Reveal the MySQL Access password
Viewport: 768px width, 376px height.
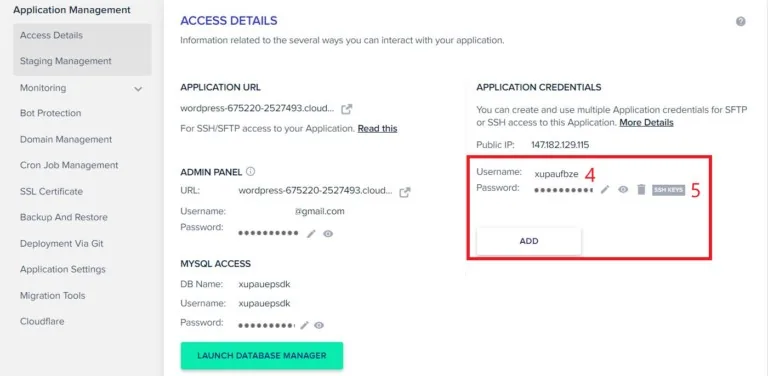click(319, 325)
